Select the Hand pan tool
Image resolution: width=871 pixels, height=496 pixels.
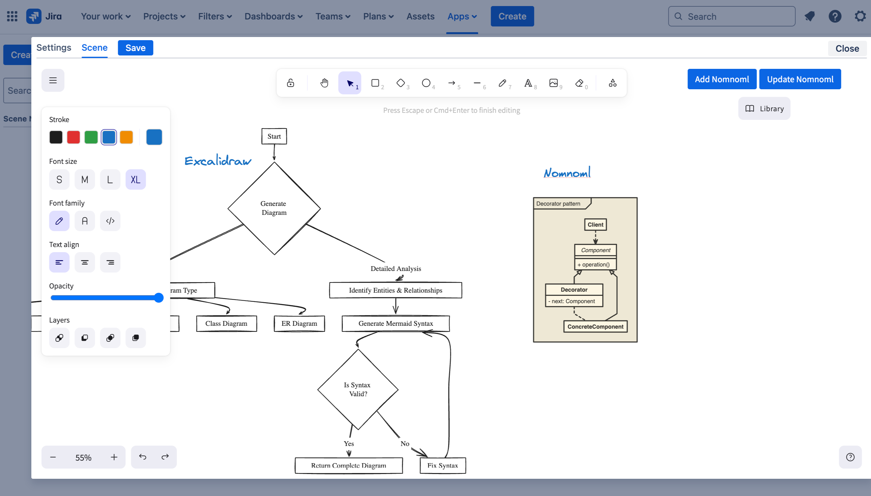(324, 83)
